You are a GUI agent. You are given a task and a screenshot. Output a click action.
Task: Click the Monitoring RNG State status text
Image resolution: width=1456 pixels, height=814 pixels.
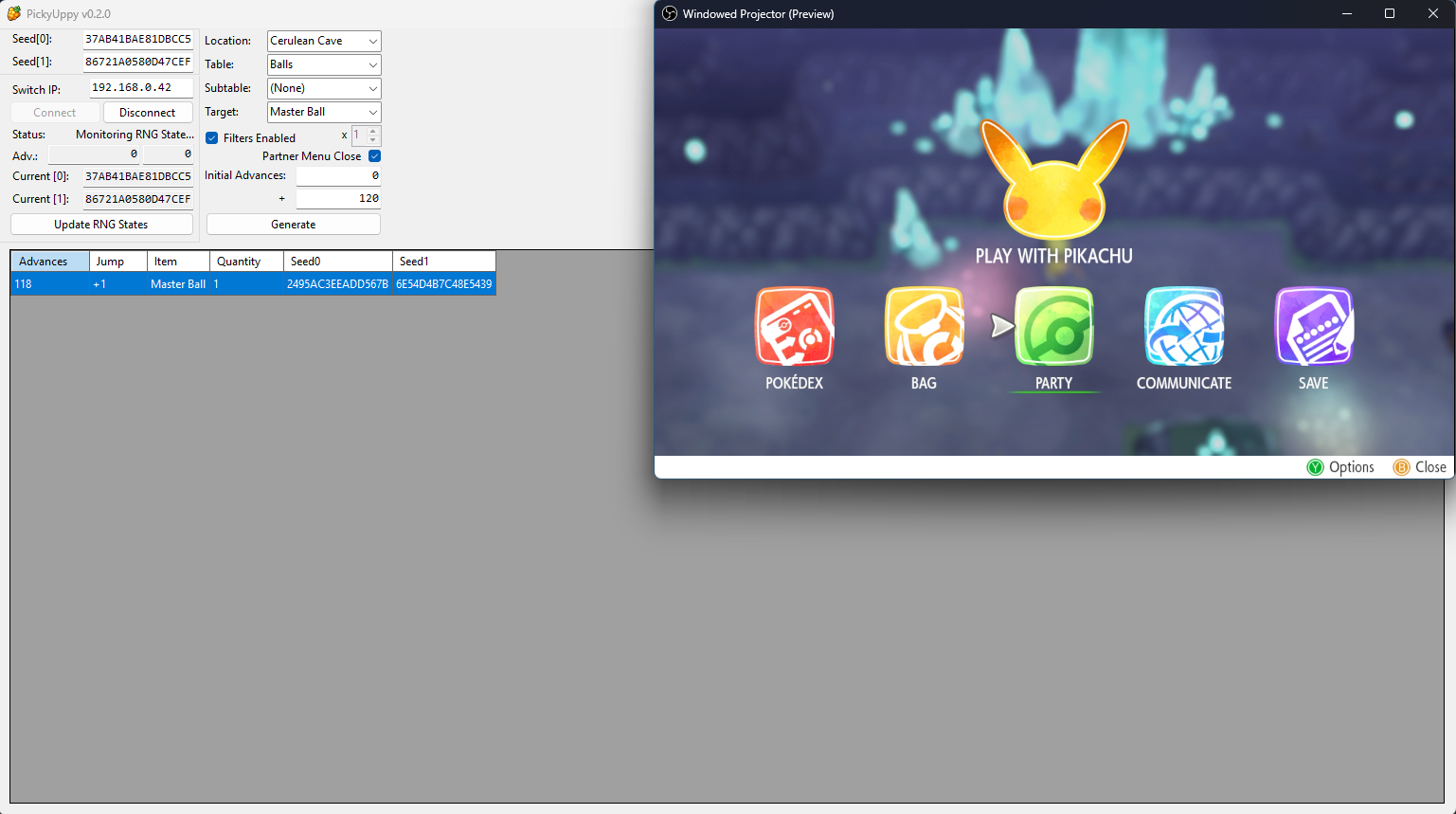point(135,135)
